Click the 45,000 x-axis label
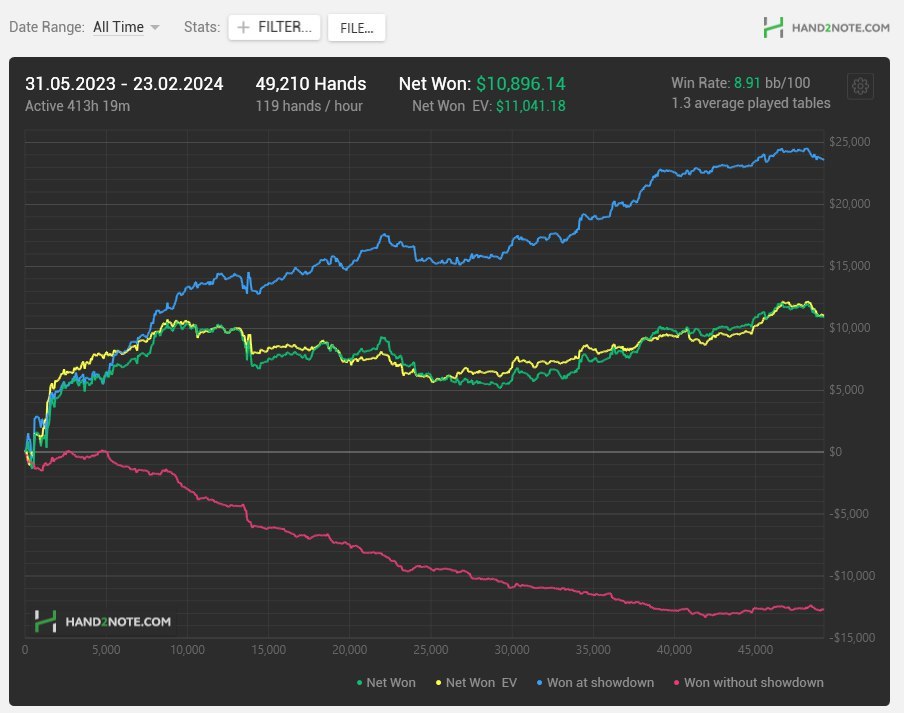904x713 pixels. click(x=755, y=650)
